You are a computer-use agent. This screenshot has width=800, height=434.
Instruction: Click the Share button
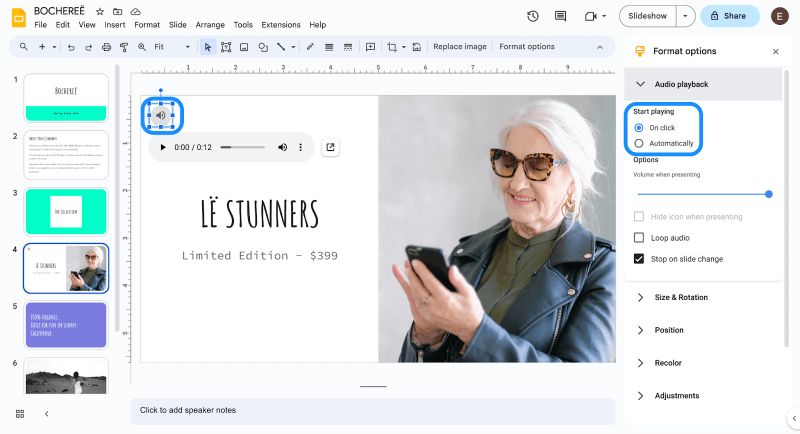pyautogui.click(x=730, y=16)
